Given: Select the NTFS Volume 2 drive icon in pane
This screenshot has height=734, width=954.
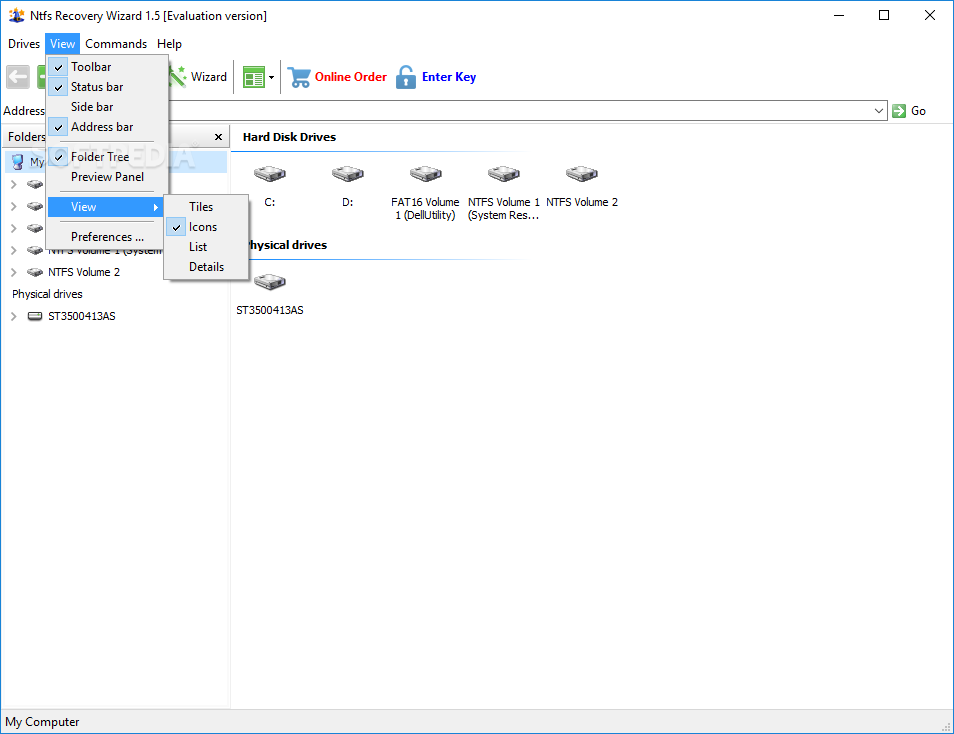Looking at the screenshot, I should pos(581,174).
